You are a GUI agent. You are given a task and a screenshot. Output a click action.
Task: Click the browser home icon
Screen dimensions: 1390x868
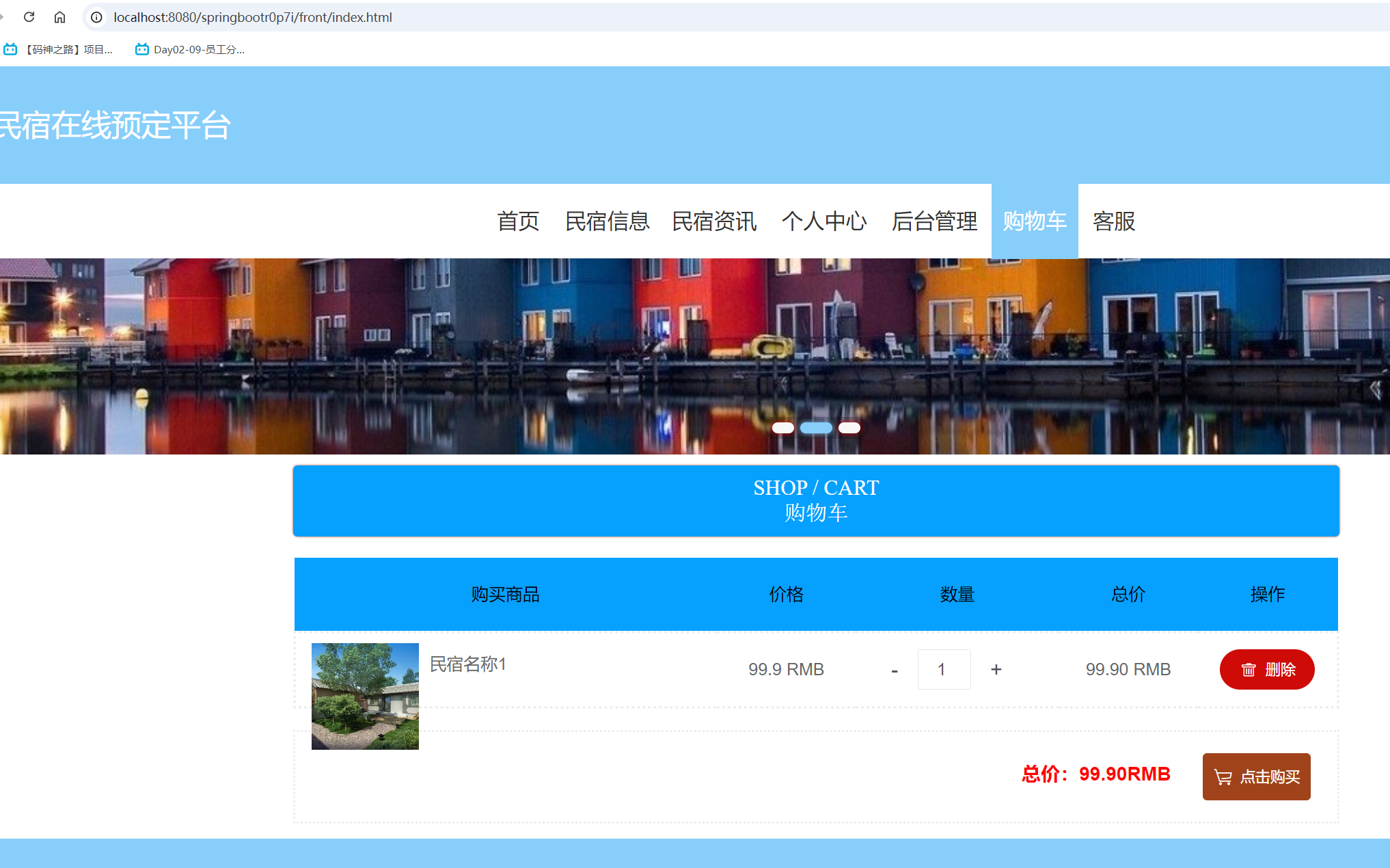(x=60, y=17)
